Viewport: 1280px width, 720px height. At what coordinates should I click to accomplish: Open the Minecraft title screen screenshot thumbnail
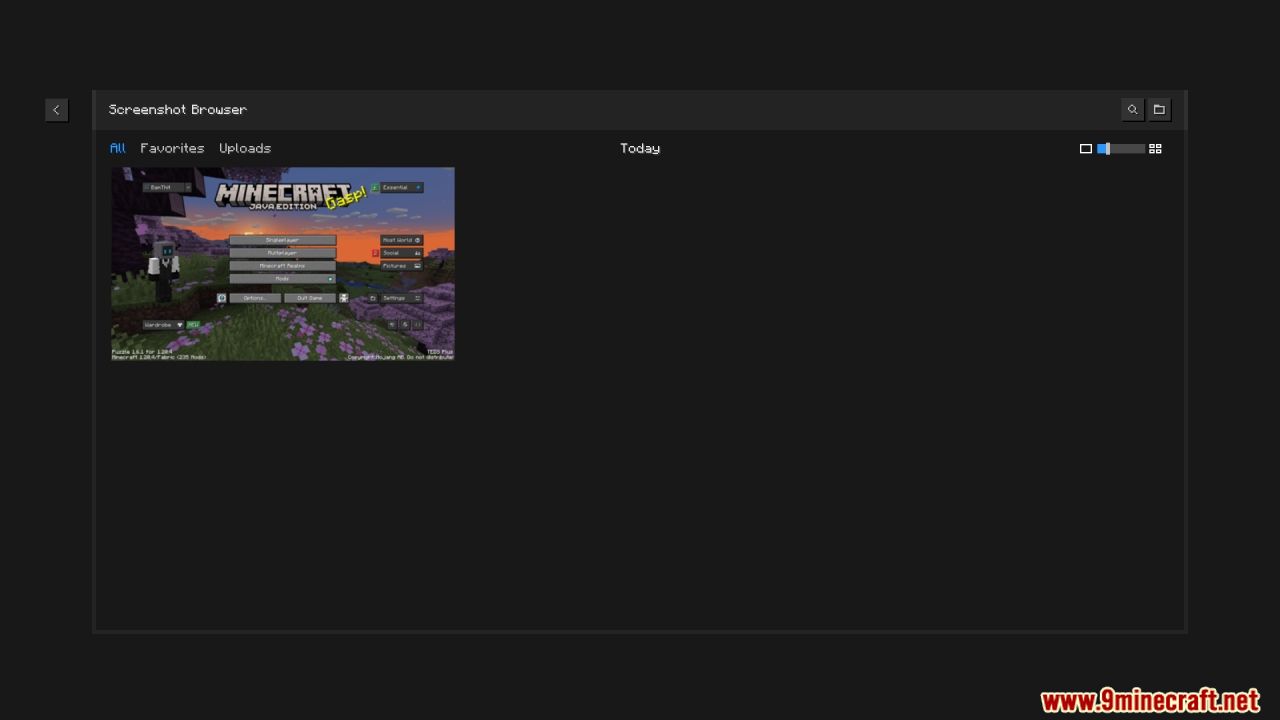coord(283,264)
